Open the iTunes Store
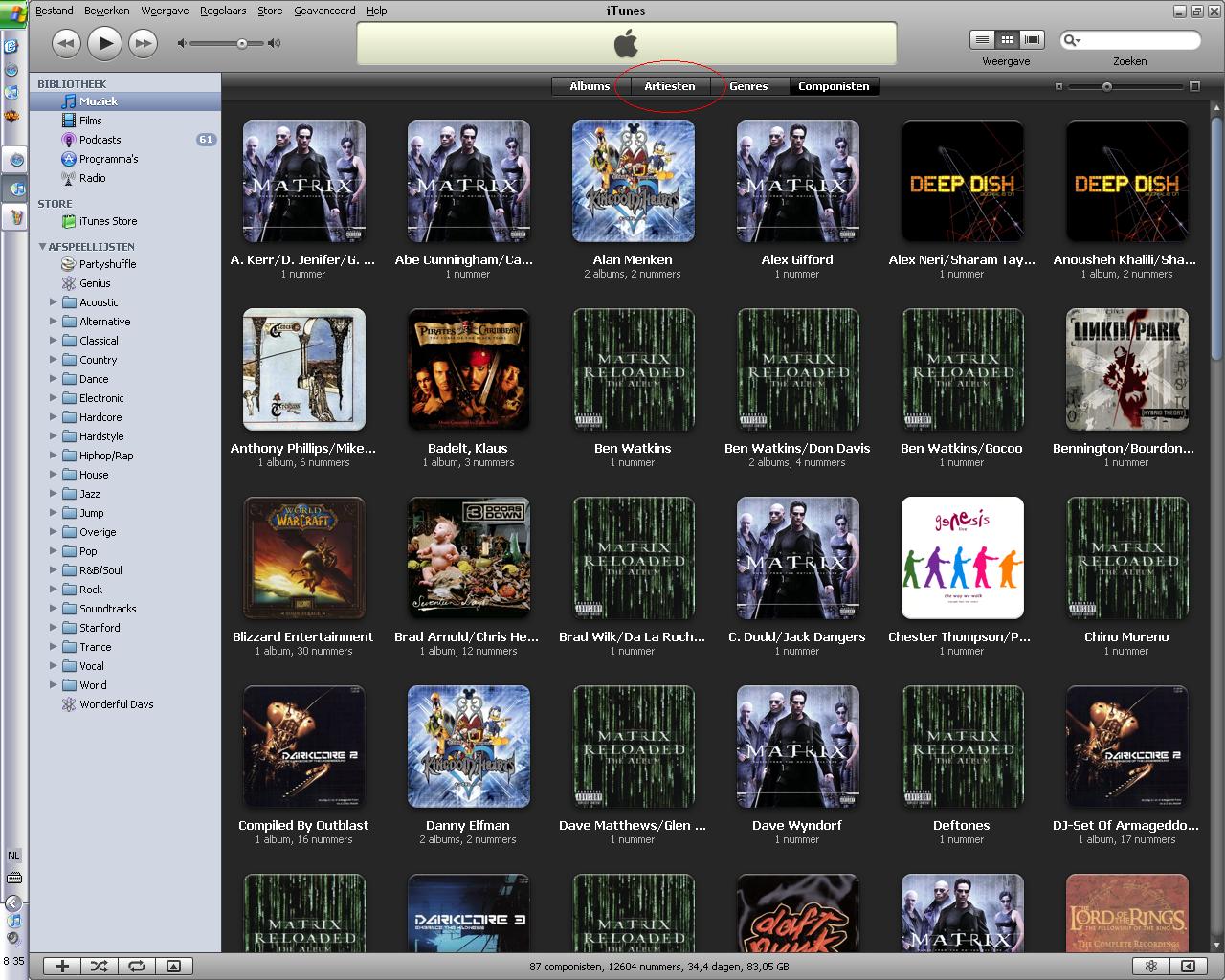This screenshot has width=1225, height=980. tap(125, 221)
